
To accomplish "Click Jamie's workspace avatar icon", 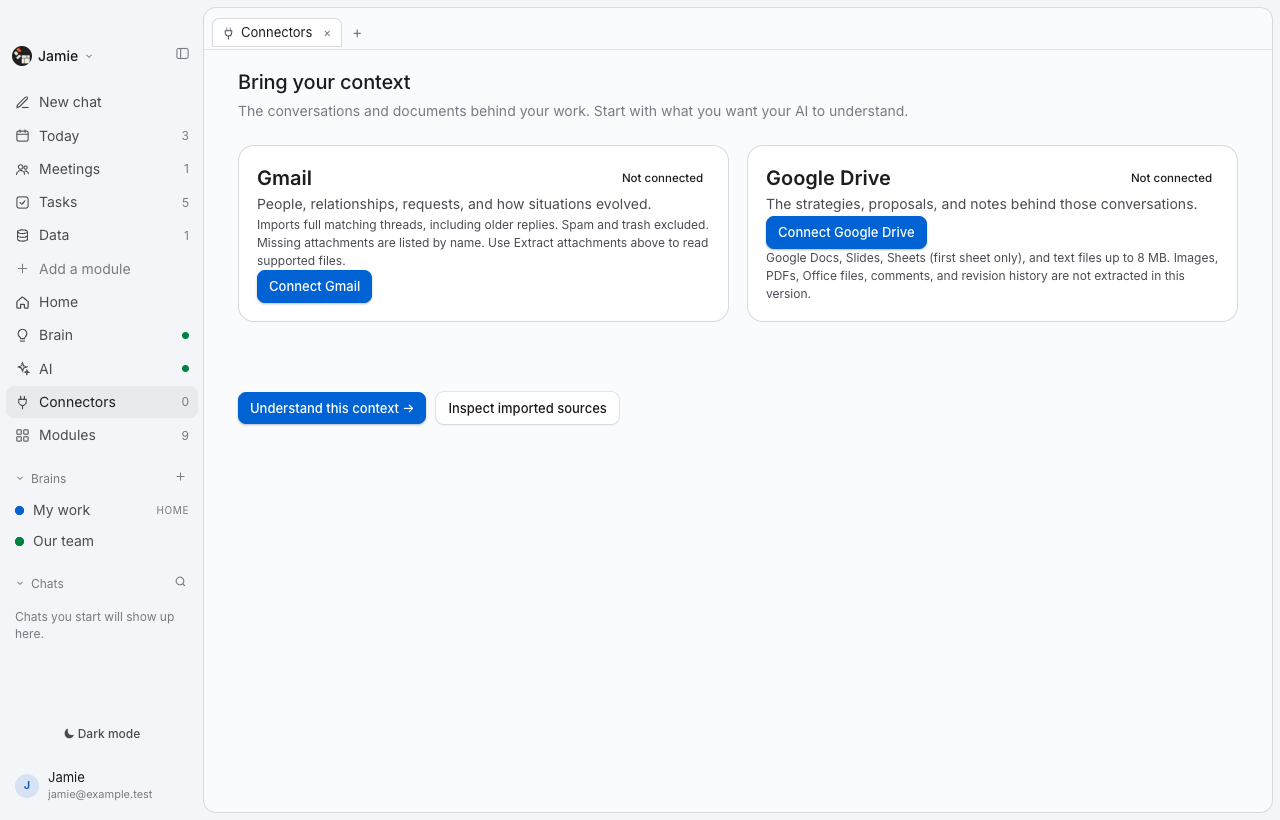I will tap(22, 56).
